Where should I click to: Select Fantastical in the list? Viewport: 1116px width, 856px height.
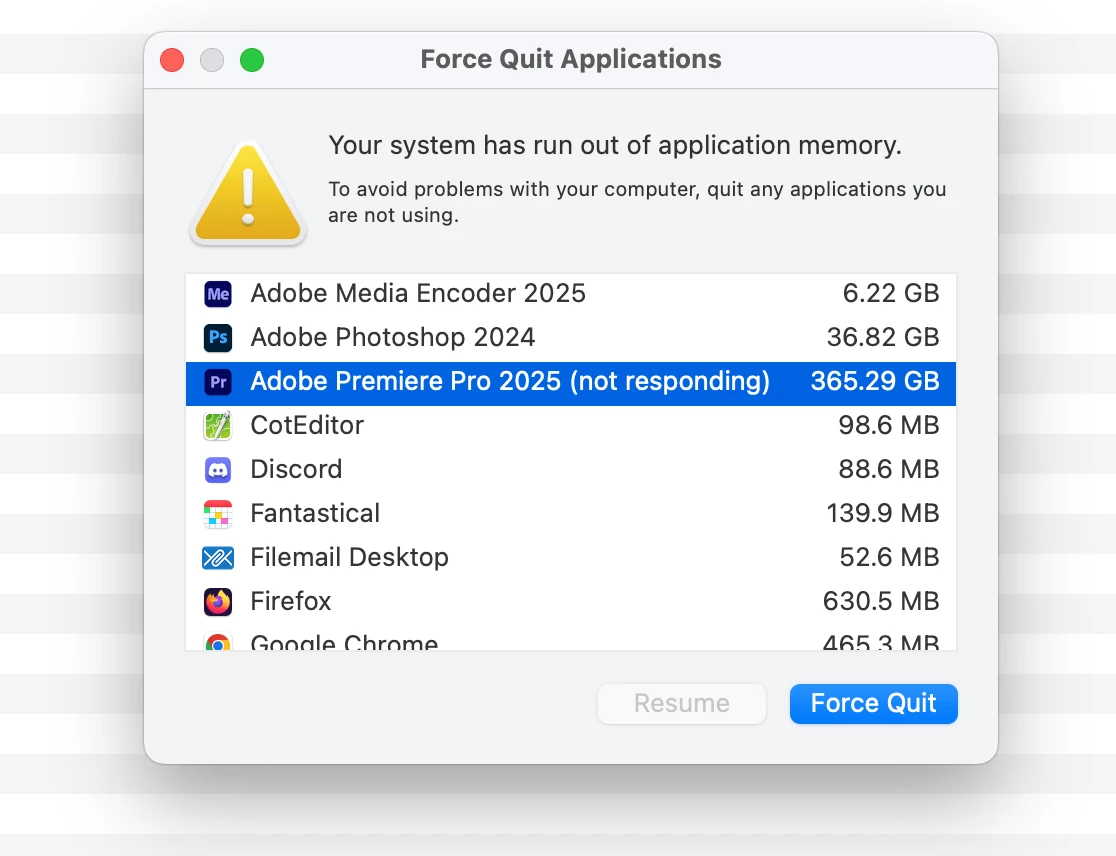tap(315, 514)
